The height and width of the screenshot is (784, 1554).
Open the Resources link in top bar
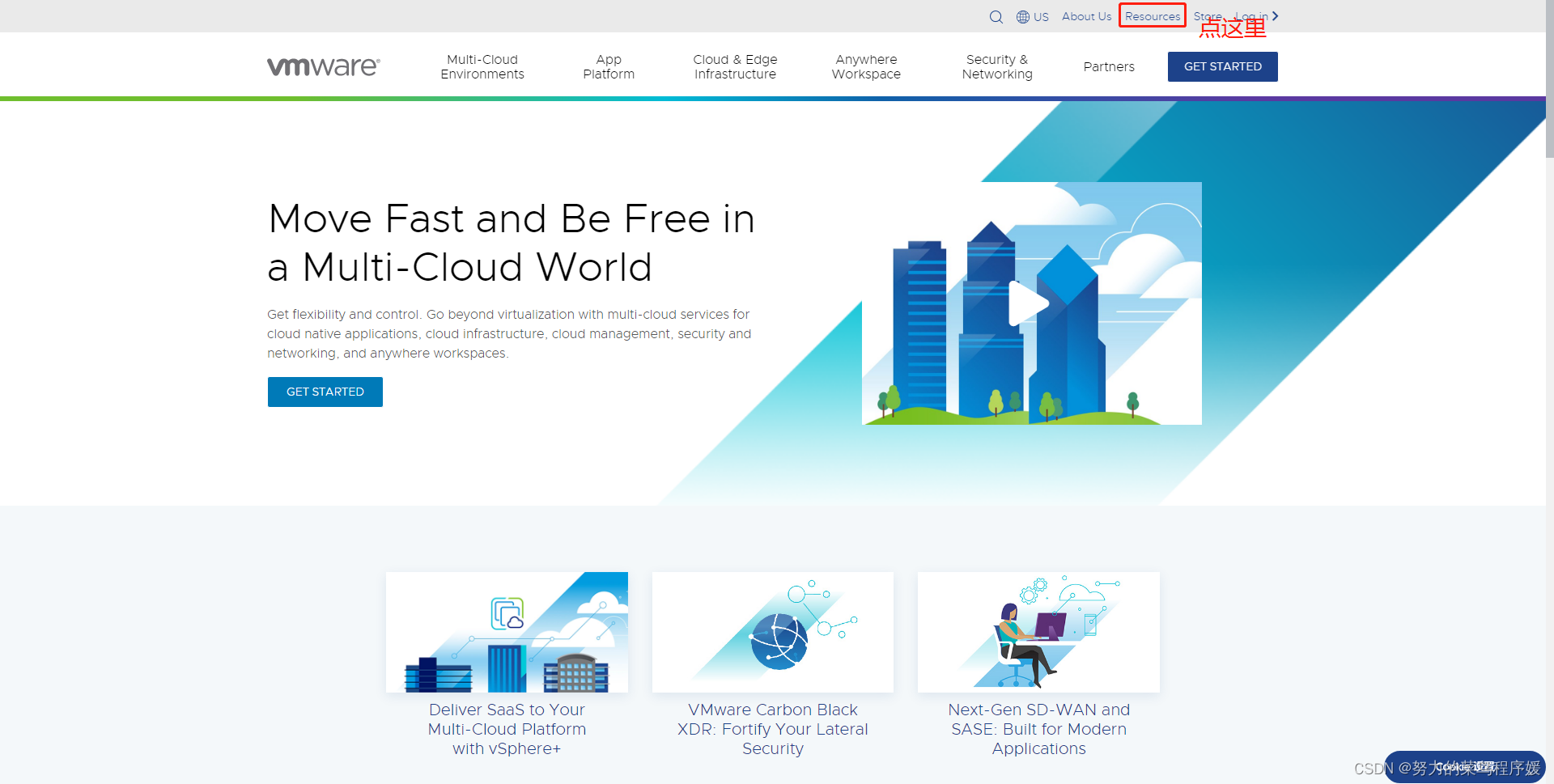click(1153, 16)
